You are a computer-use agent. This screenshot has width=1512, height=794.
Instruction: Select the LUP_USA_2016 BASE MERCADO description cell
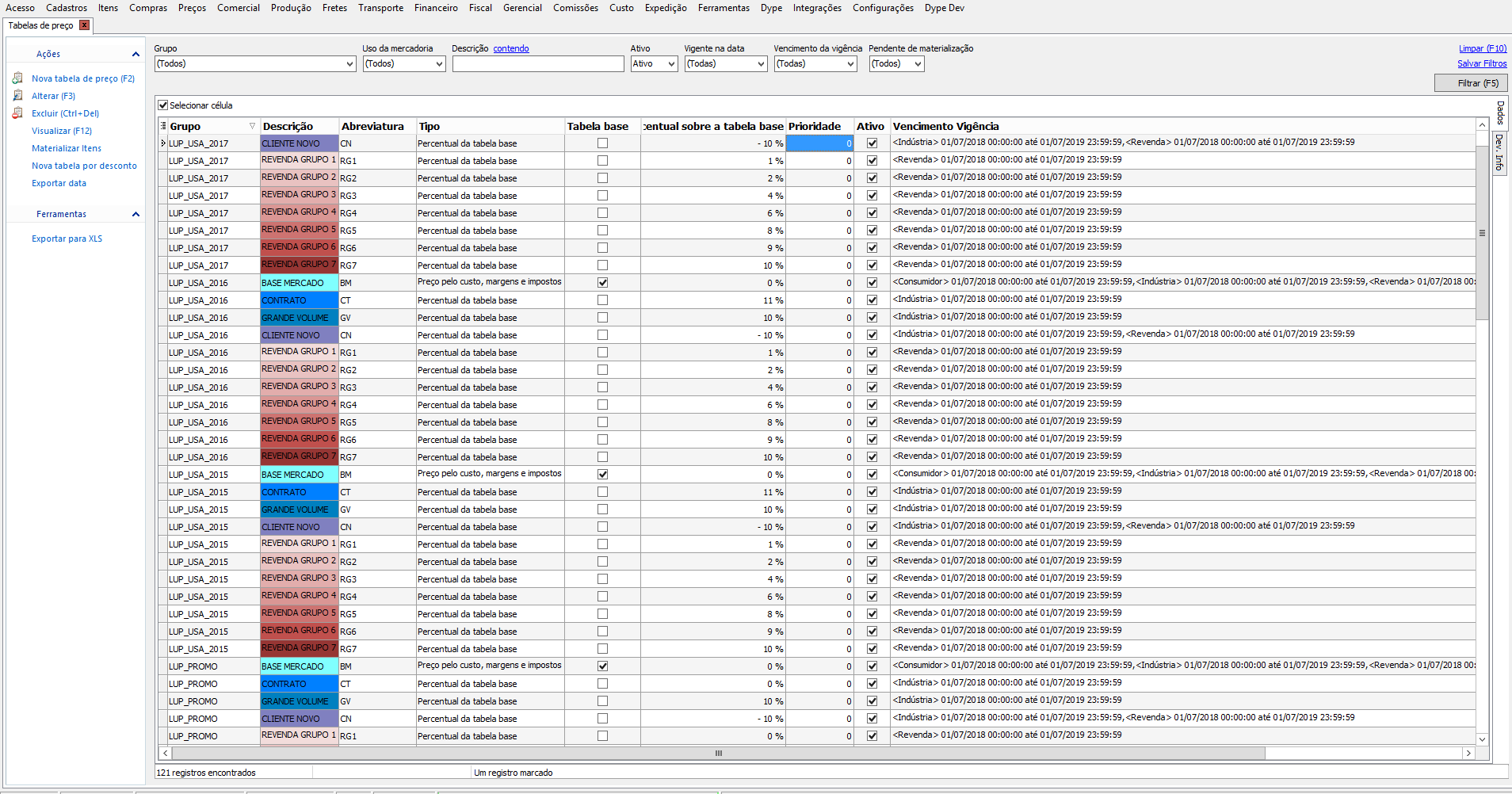click(300, 283)
